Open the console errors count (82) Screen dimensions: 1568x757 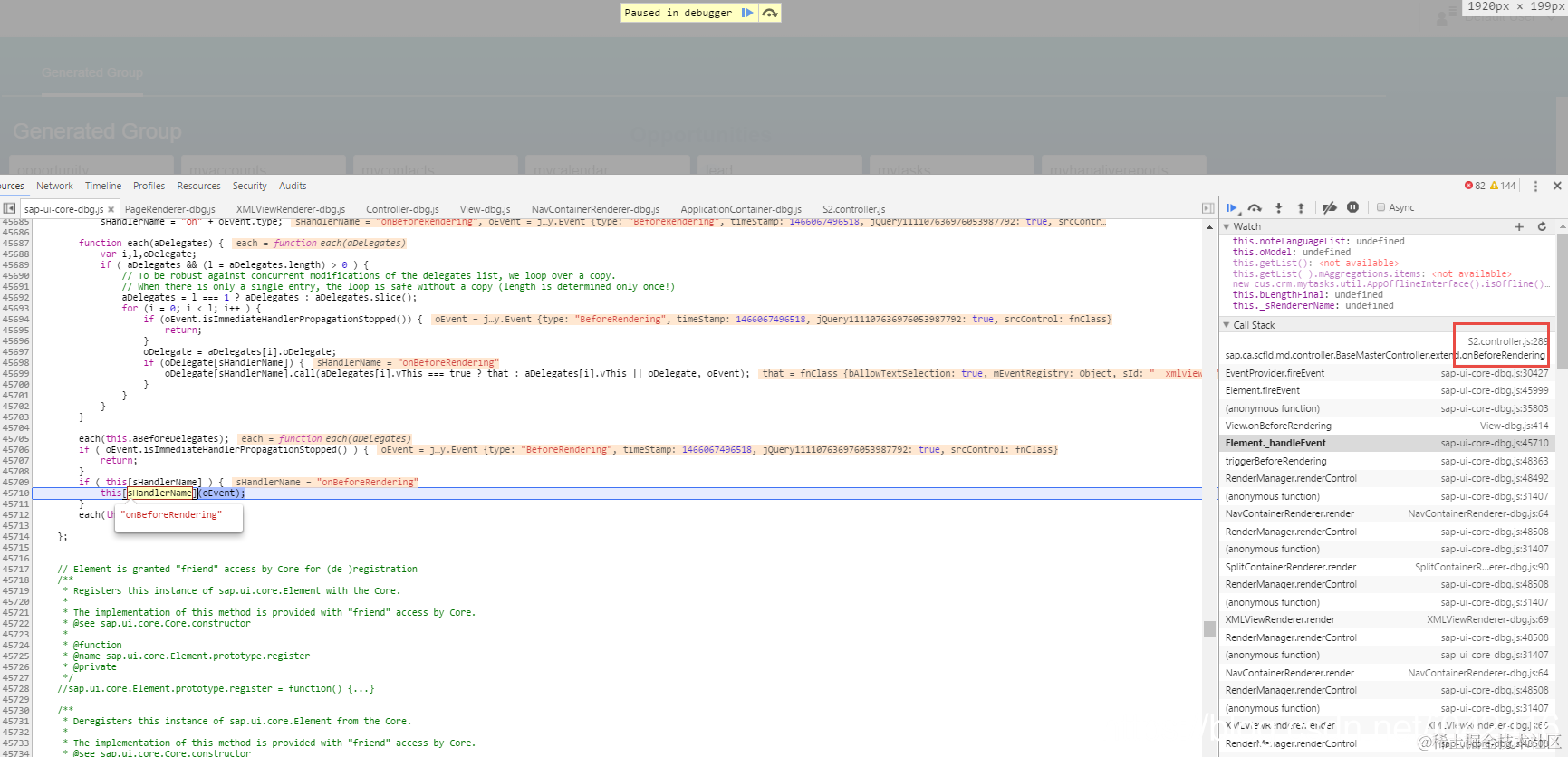click(x=1475, y=186)
